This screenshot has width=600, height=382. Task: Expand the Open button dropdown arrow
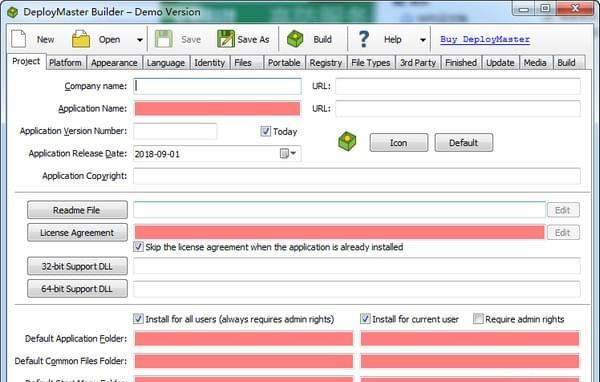coord(140,39)
